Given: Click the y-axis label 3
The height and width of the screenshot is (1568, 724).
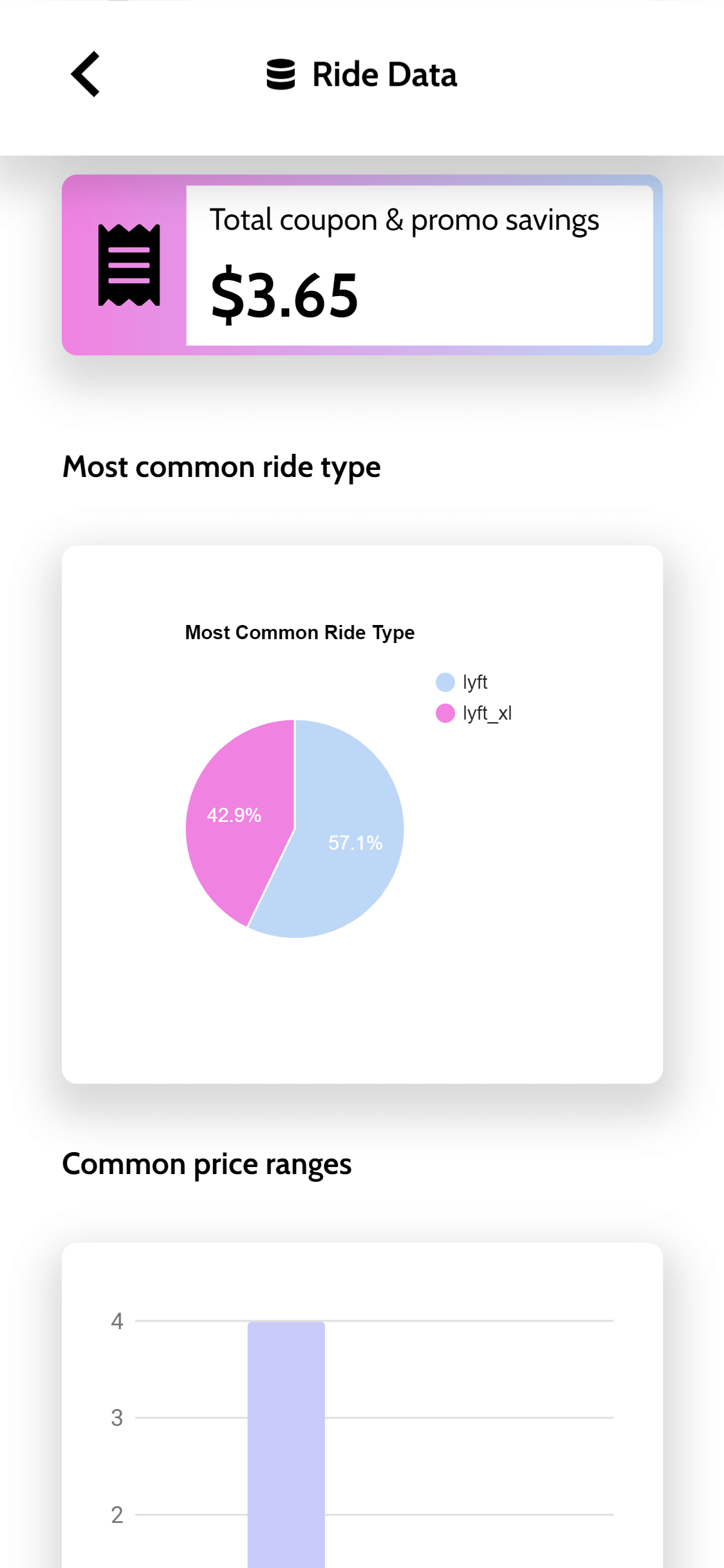Looking at the screenshot, I should pos(116,1417).
